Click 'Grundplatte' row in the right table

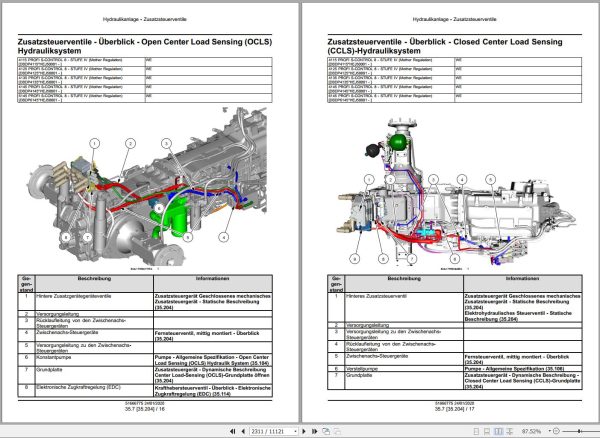[455, 381]
